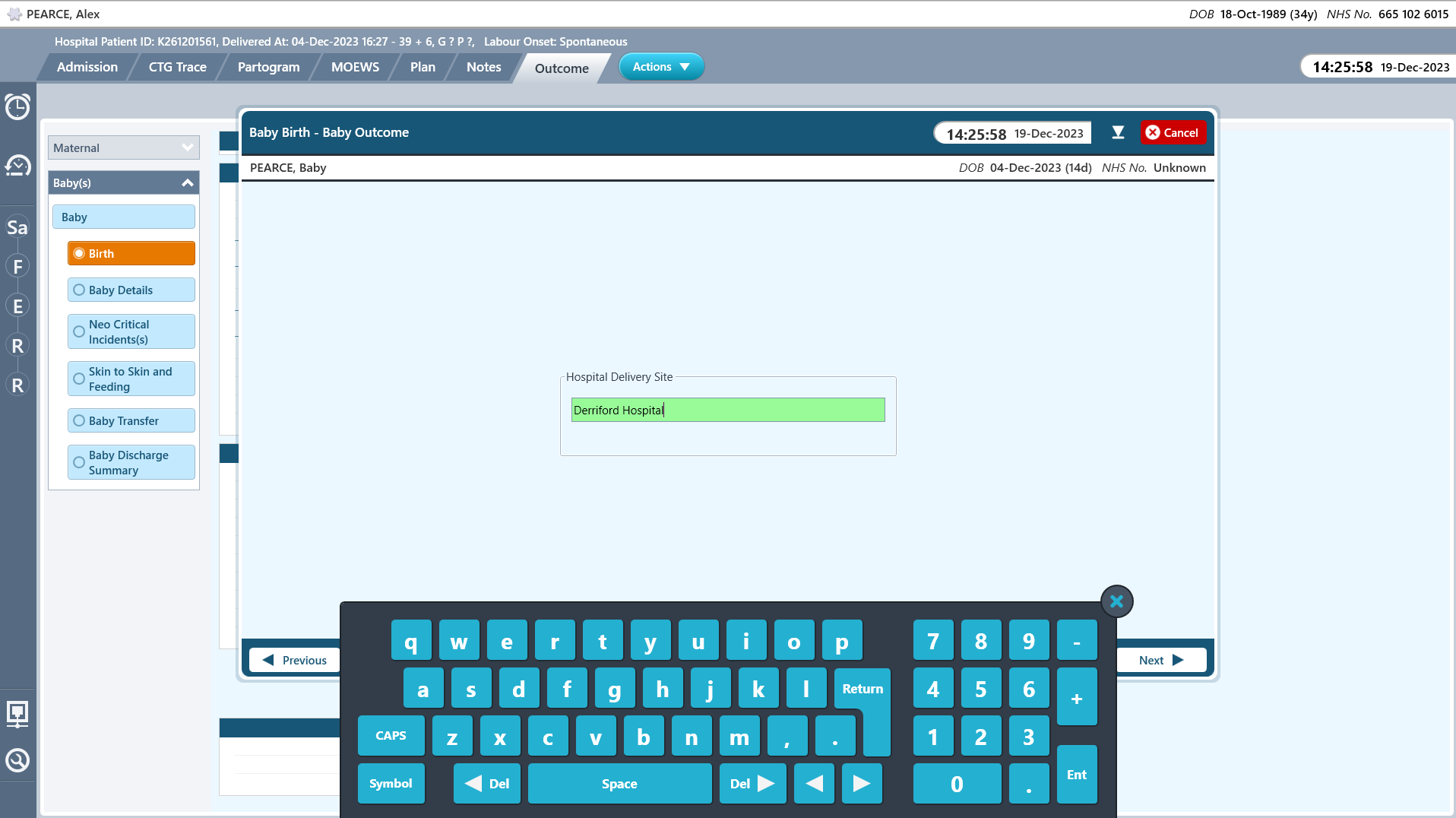
Task: Click the dialog date-time field
Action: [x=1013, y=133]
